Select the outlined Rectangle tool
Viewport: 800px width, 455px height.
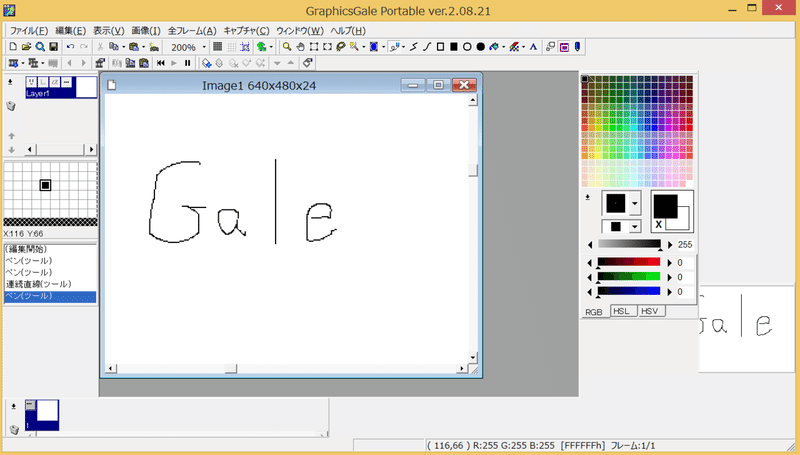pos(440,47)
